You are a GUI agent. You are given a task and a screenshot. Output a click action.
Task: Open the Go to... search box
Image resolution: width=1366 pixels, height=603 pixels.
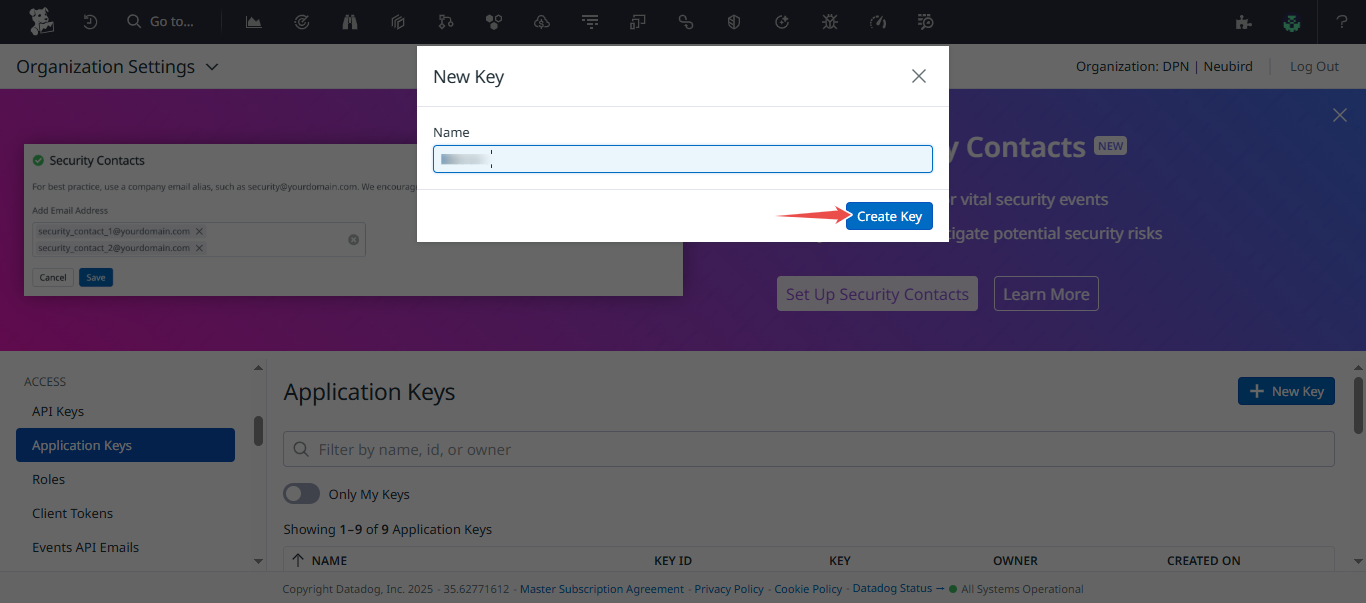[x=160, y=21]
